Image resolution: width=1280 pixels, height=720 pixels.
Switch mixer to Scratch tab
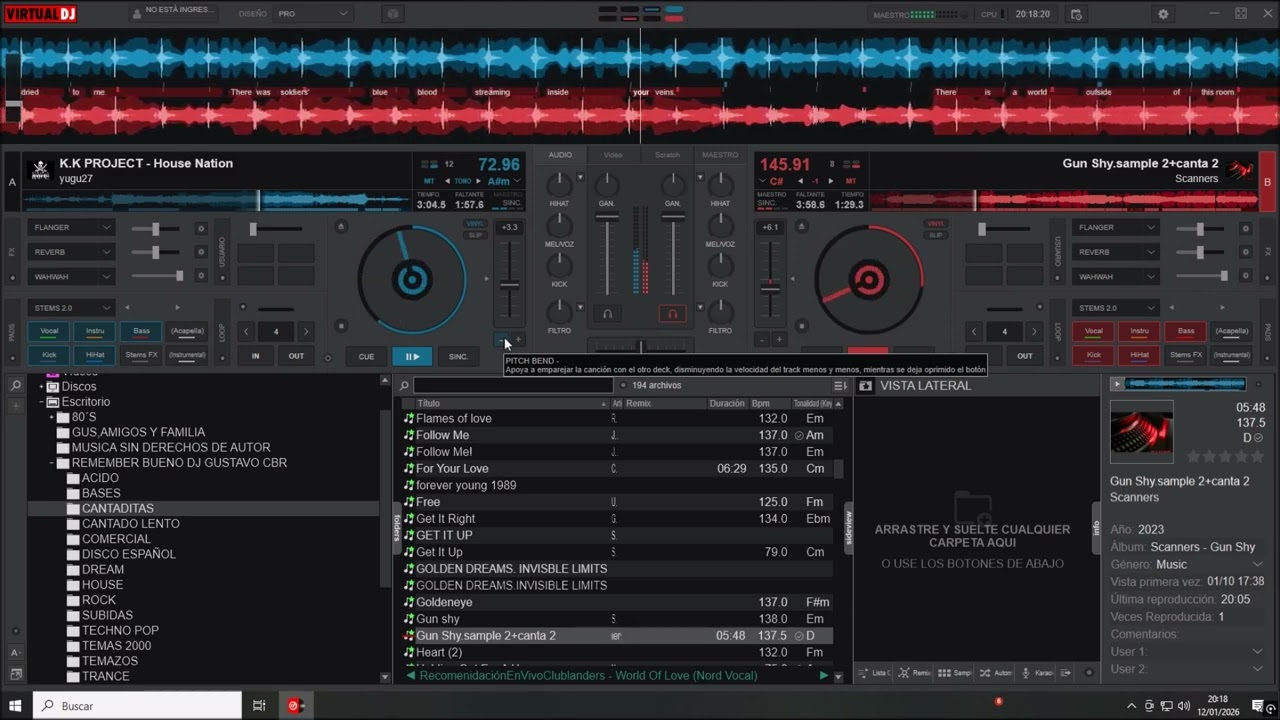tap(667, 155)
